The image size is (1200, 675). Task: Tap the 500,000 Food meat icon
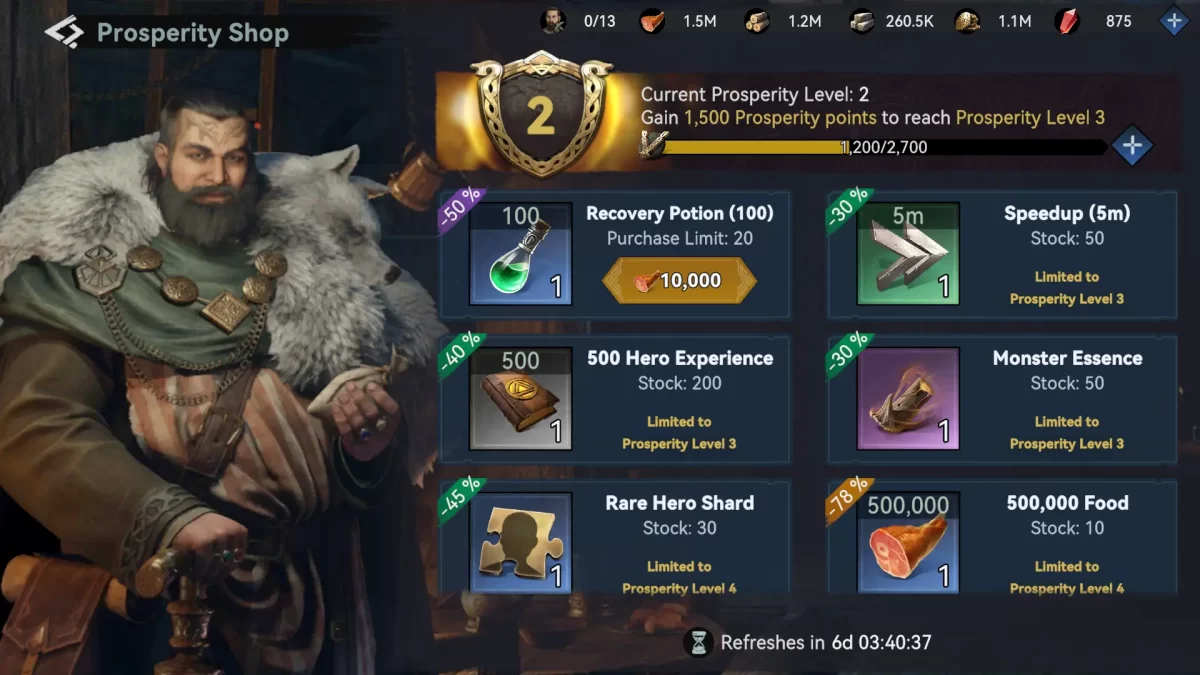(908, 542)
